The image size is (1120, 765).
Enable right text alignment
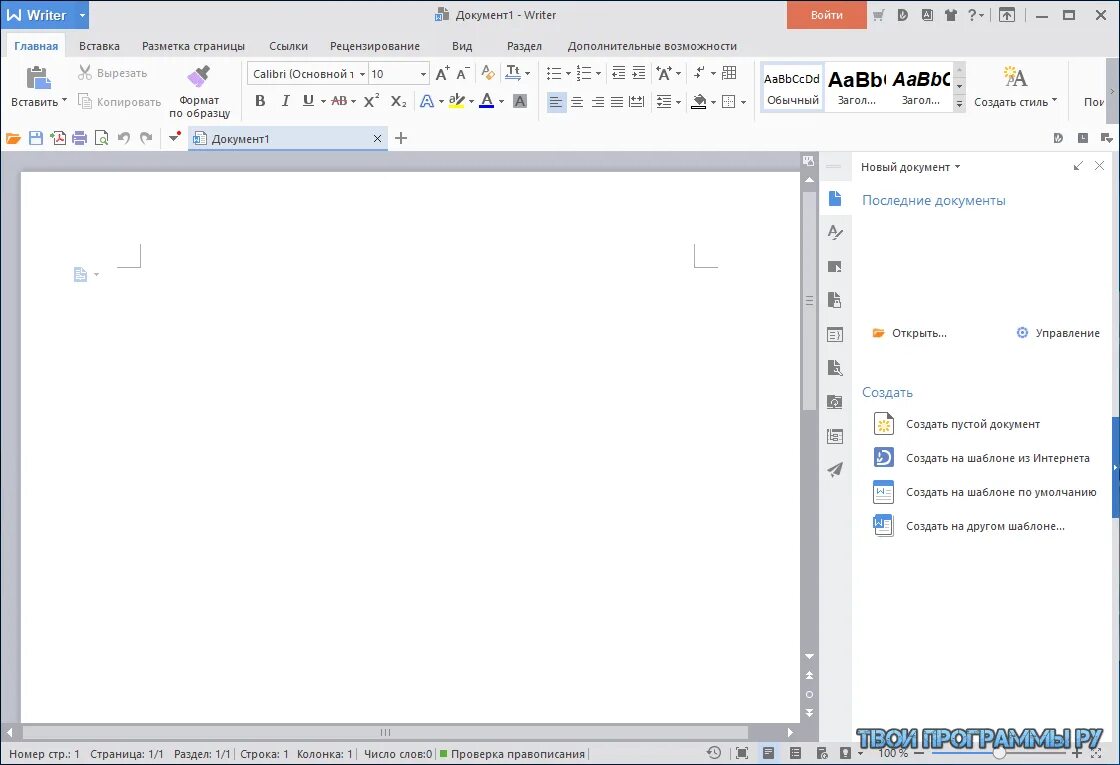[597, 101]
